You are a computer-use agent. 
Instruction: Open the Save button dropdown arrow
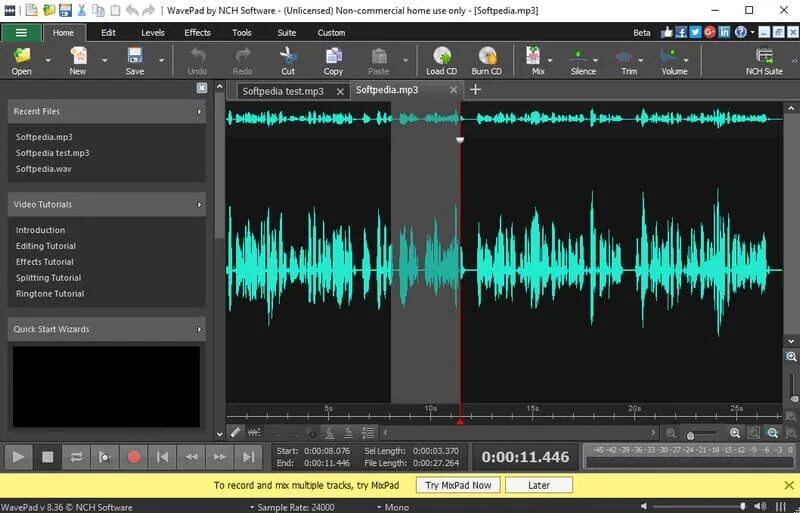click(x=161, y=60)
